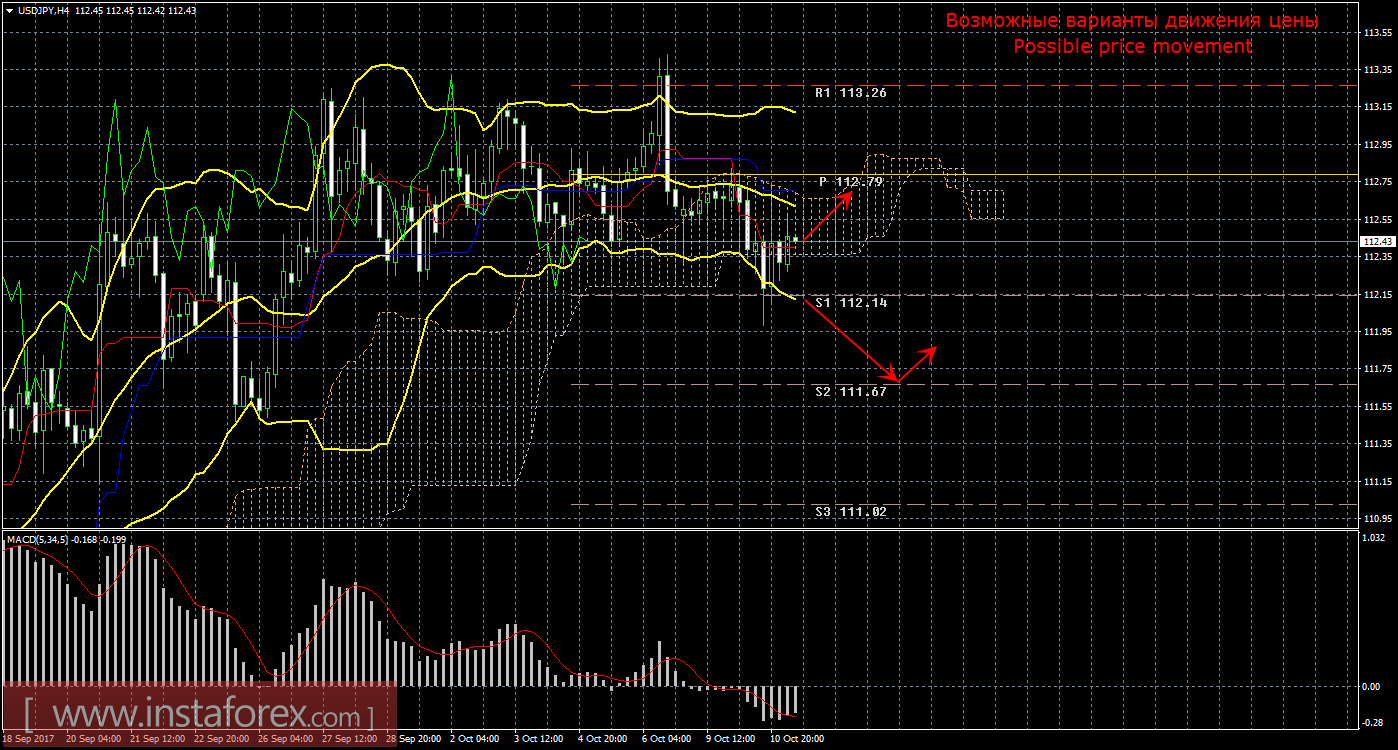Click the 111.35 price axis value
The width and height of the screenshot is (1398, 750).
click(1377, 443)
